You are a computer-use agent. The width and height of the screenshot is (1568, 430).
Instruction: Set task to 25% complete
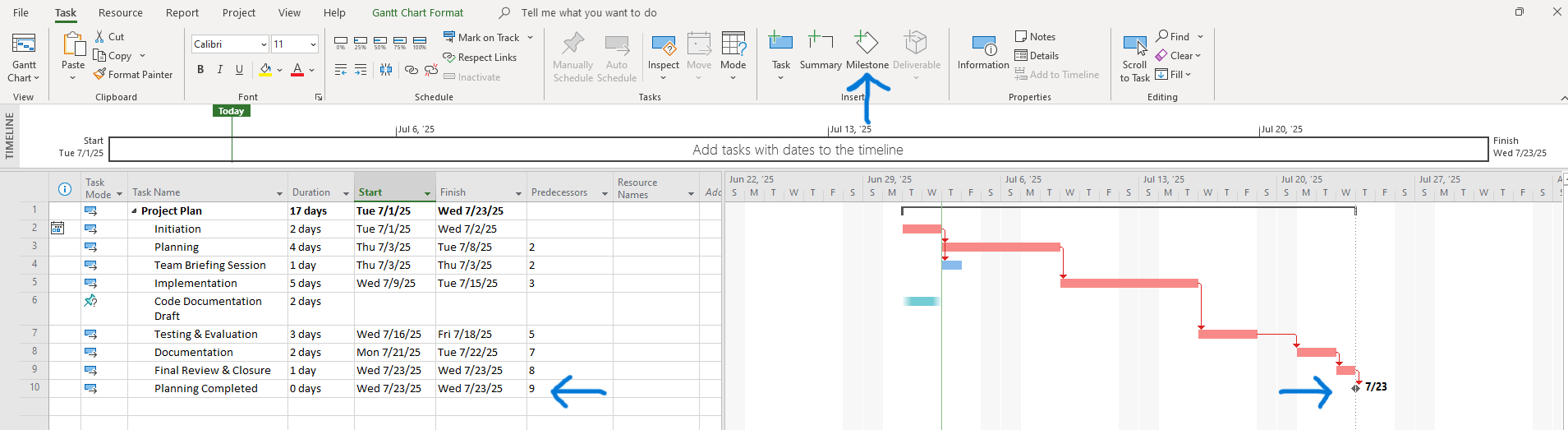(361, 43)
